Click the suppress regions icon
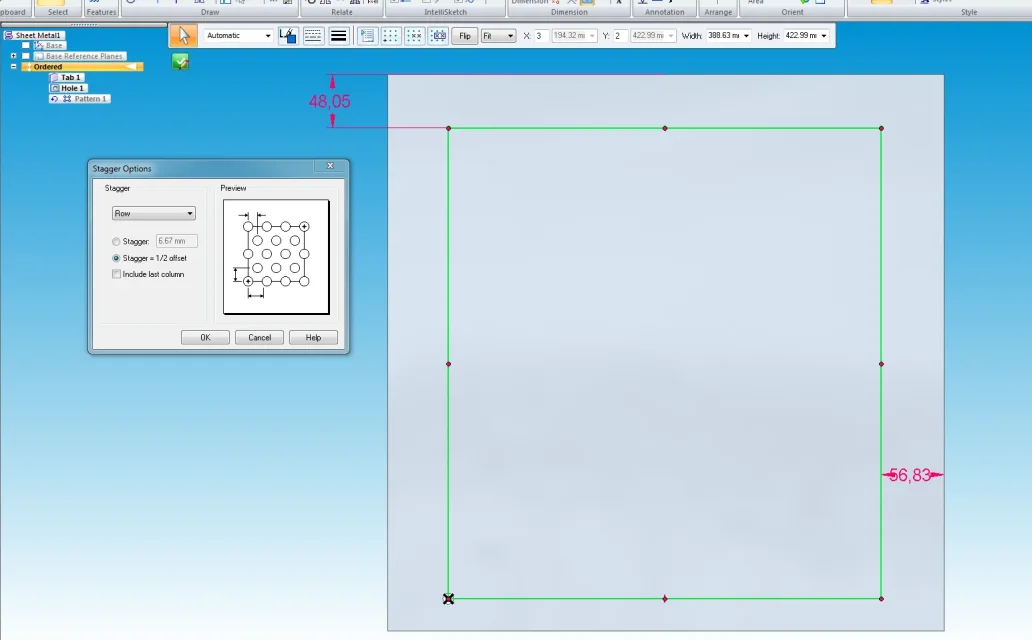Viewport: 1032px width, 640px height. (438, 36)
